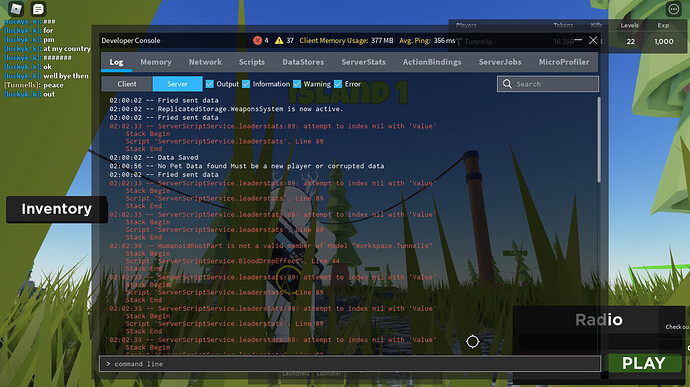Click the red error count icon

click(257, 41)
